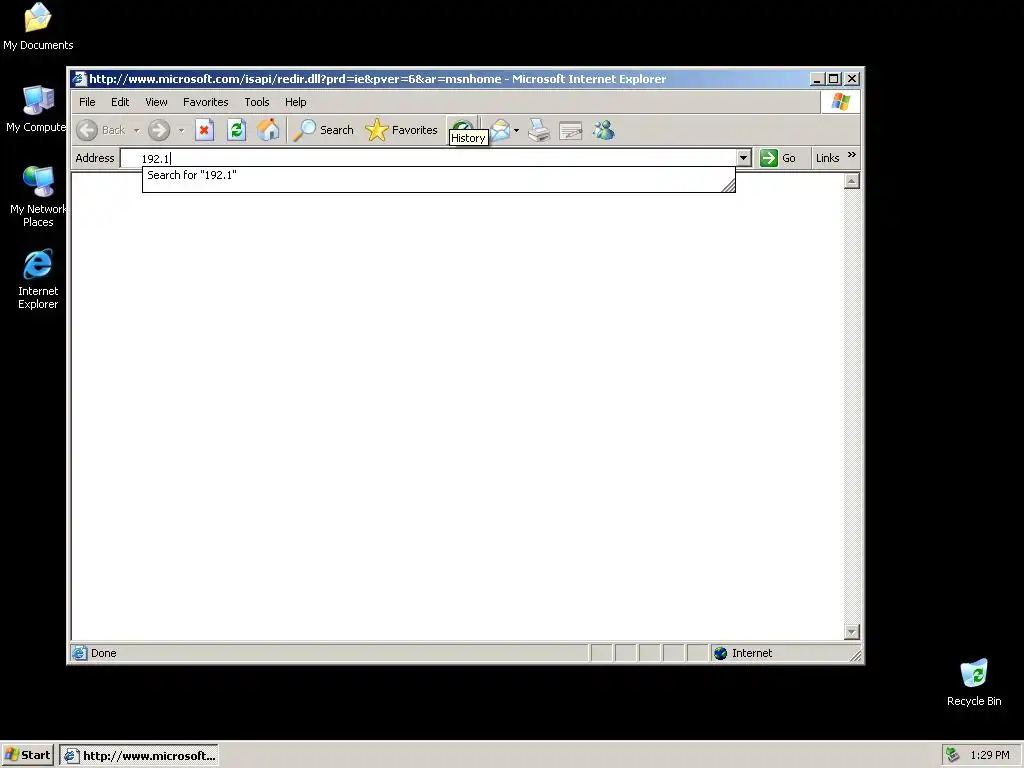The image size is (1024, 768).
Task: Click the Internet Explorer taskbar button
Action: [139, 756]
